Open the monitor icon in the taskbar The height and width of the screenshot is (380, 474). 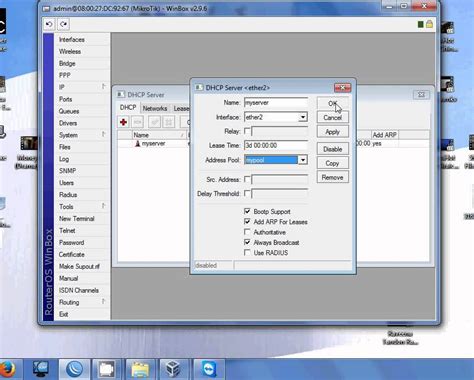click(x=41, y=369)
